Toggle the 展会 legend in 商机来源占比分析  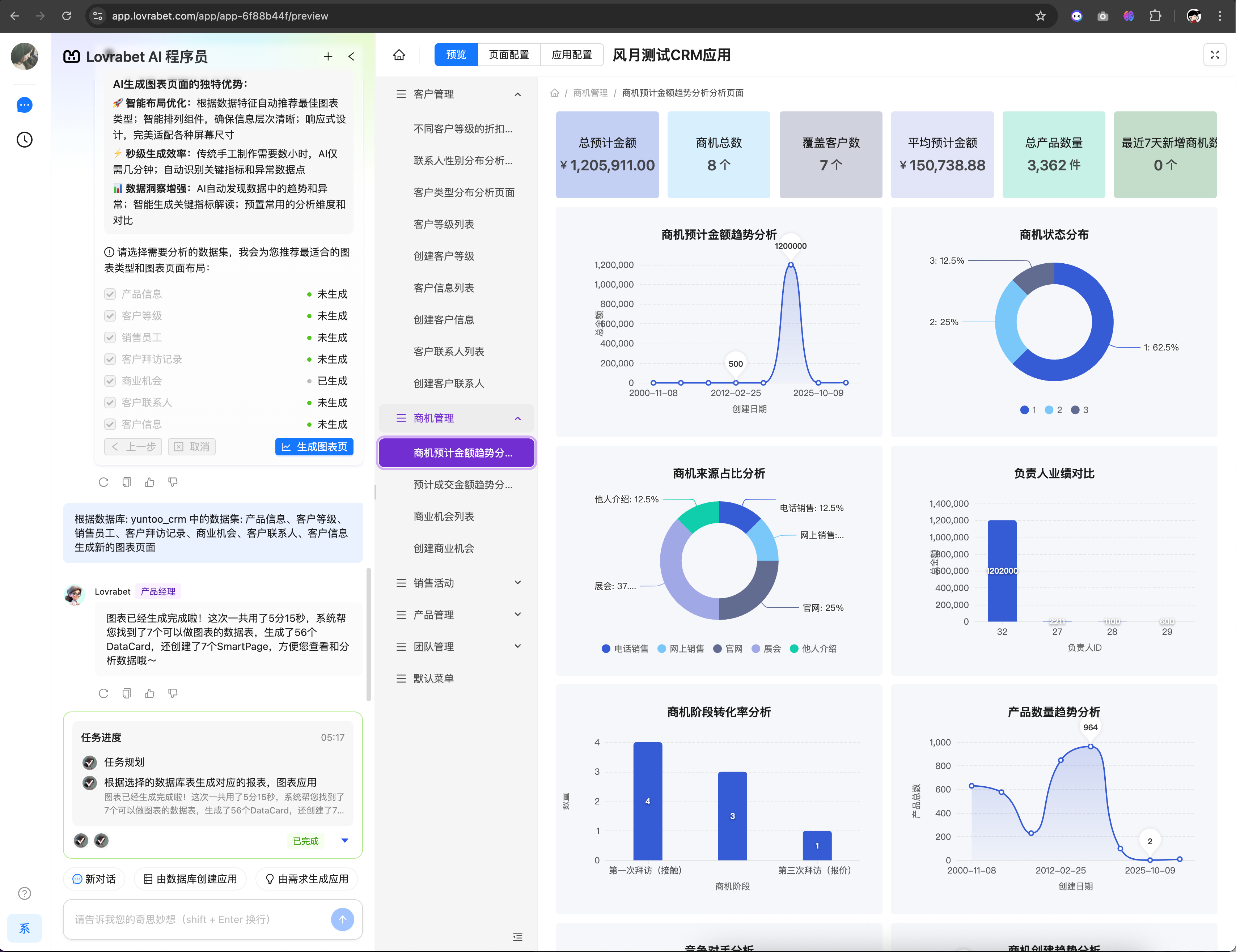[x=766, y=649]
